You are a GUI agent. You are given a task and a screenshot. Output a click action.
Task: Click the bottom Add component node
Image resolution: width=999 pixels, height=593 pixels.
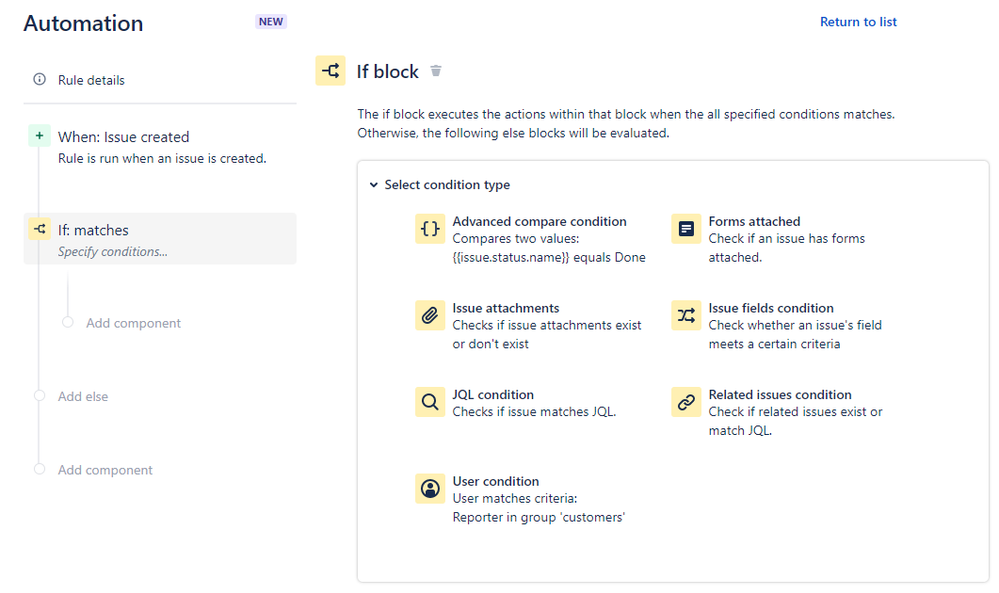click(x=105, y=470)
